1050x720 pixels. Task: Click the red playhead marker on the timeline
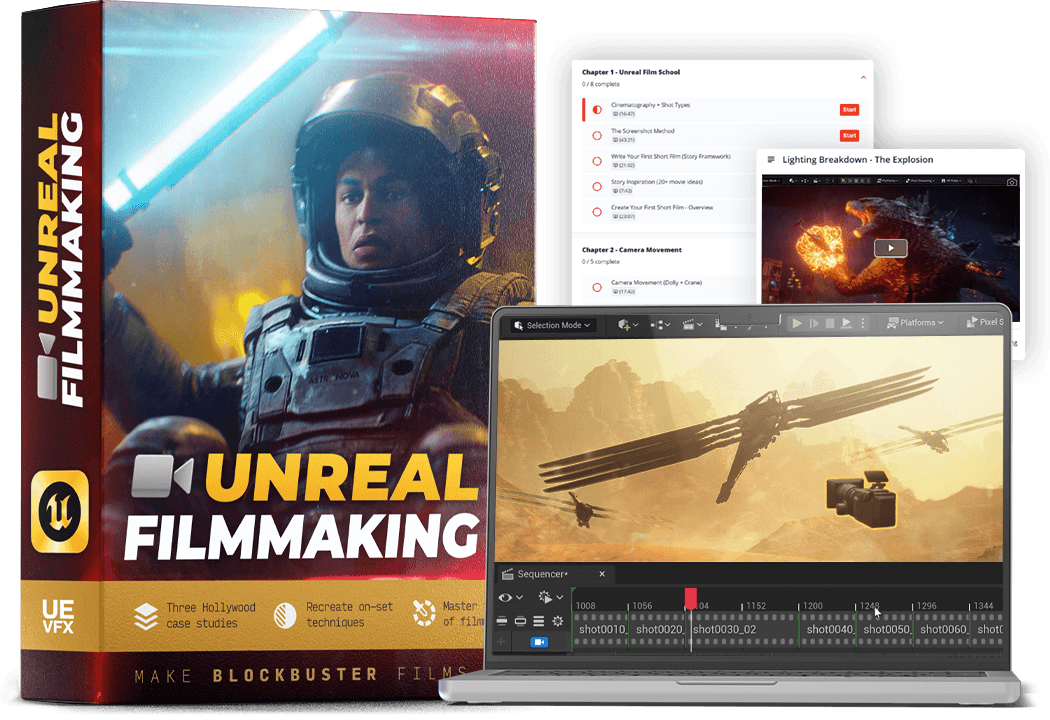click(690, 598)
